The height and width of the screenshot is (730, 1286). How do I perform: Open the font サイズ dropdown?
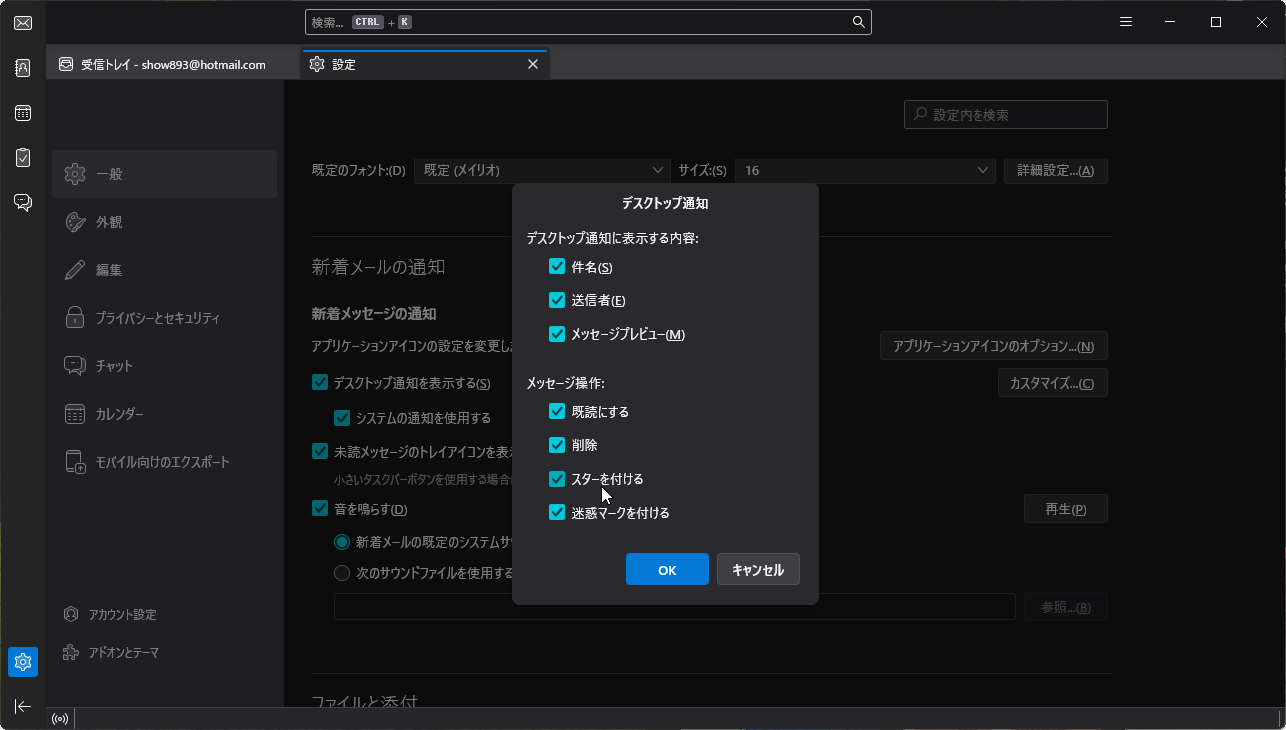[x=864, y=170]
